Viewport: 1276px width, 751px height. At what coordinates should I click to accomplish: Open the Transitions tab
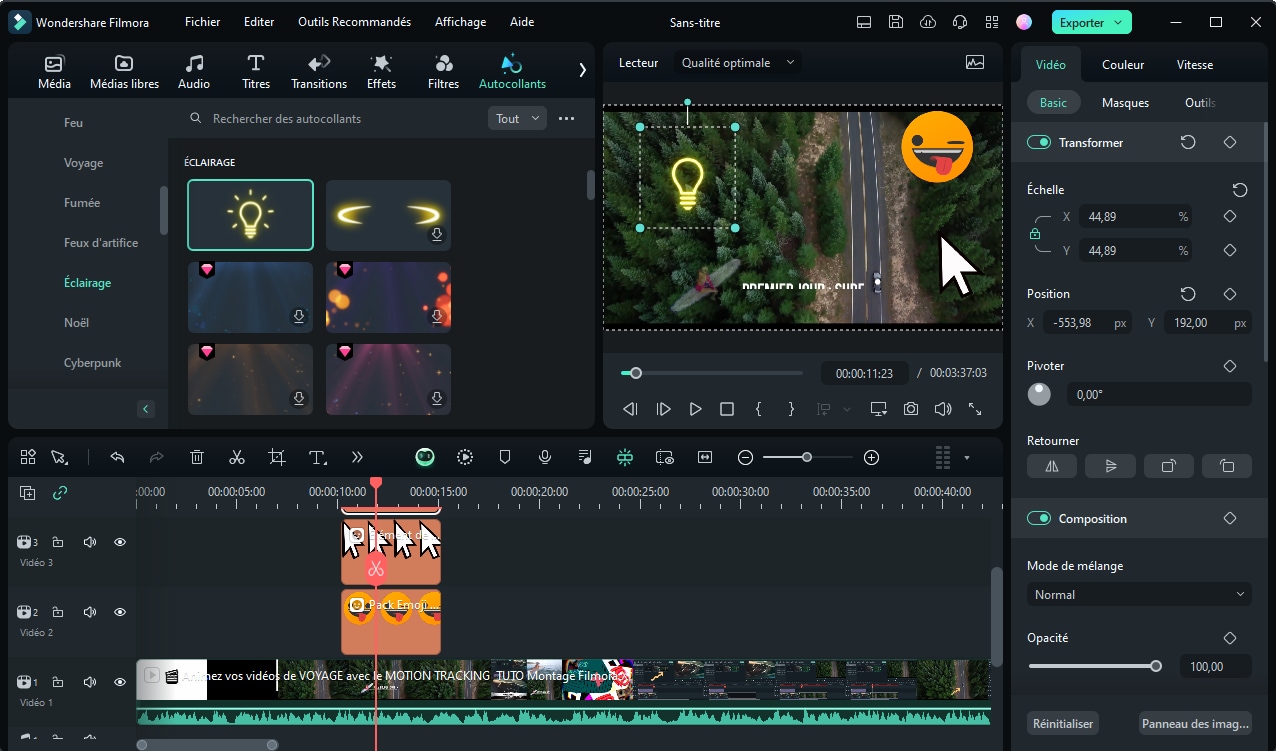coord(319,72)
